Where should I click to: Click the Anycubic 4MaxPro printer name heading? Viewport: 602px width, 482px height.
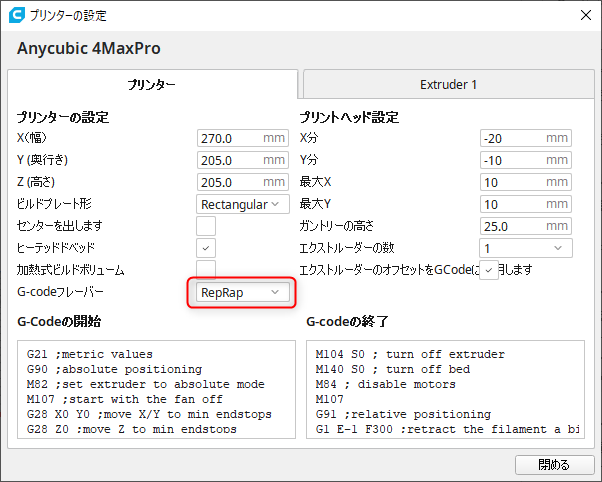pyautogui.click(x=89, y=48)
